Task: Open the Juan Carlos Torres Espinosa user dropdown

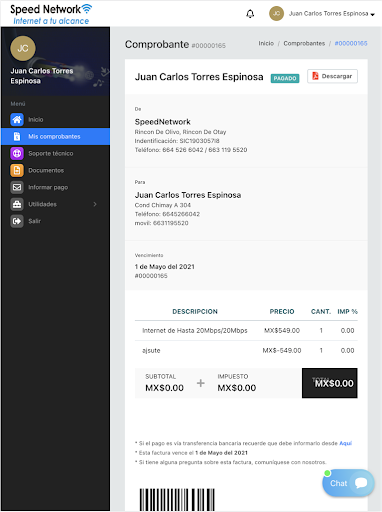Action: point(332,14)
